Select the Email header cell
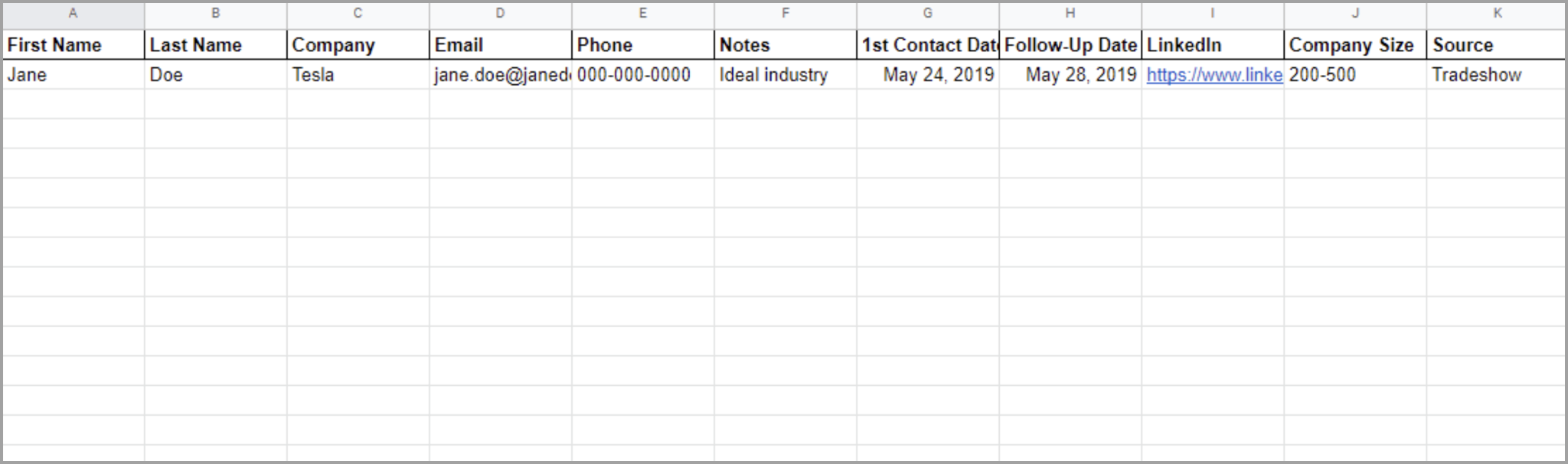 (500, 45)
